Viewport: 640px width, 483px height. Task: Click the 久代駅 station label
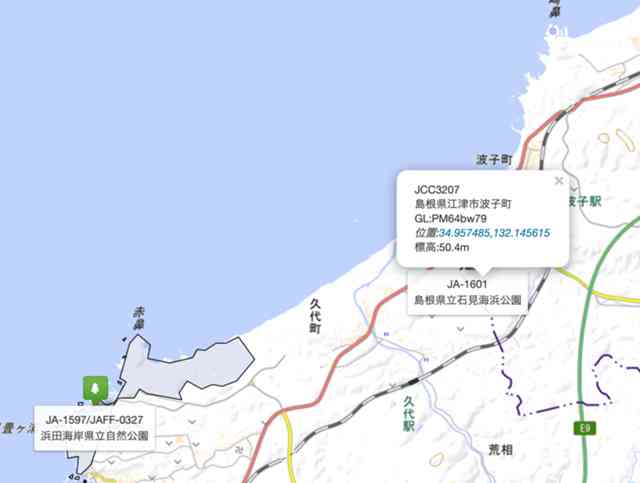(x=409, y=413)
